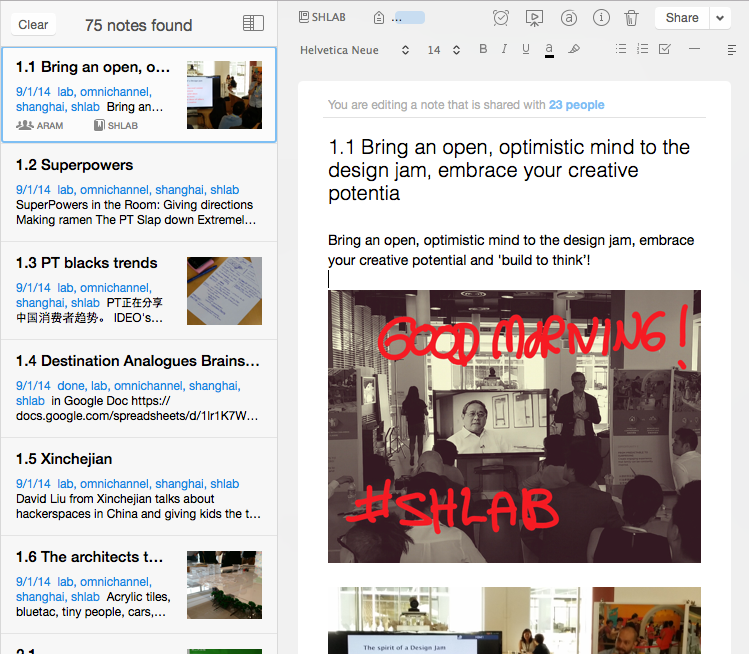
Task: Click the note title in the editor
Action: (509, 170)
